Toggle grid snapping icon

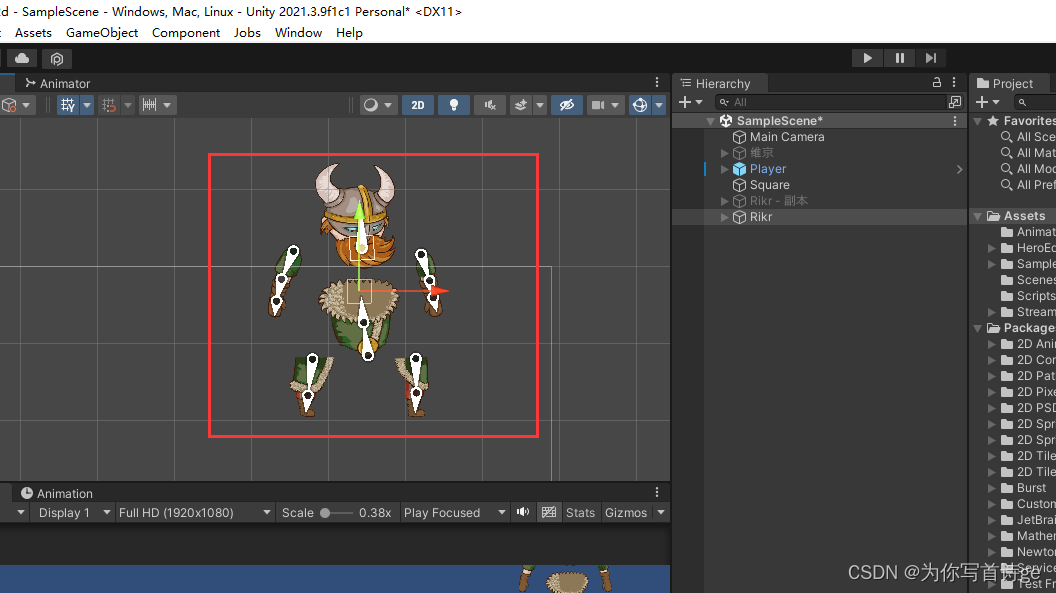pos(108,105)
